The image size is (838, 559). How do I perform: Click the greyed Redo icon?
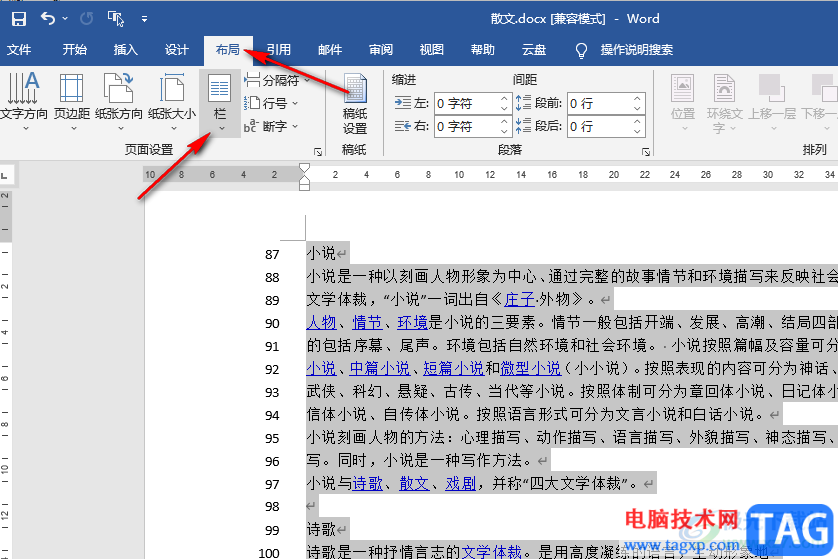[x=86, y=19]
